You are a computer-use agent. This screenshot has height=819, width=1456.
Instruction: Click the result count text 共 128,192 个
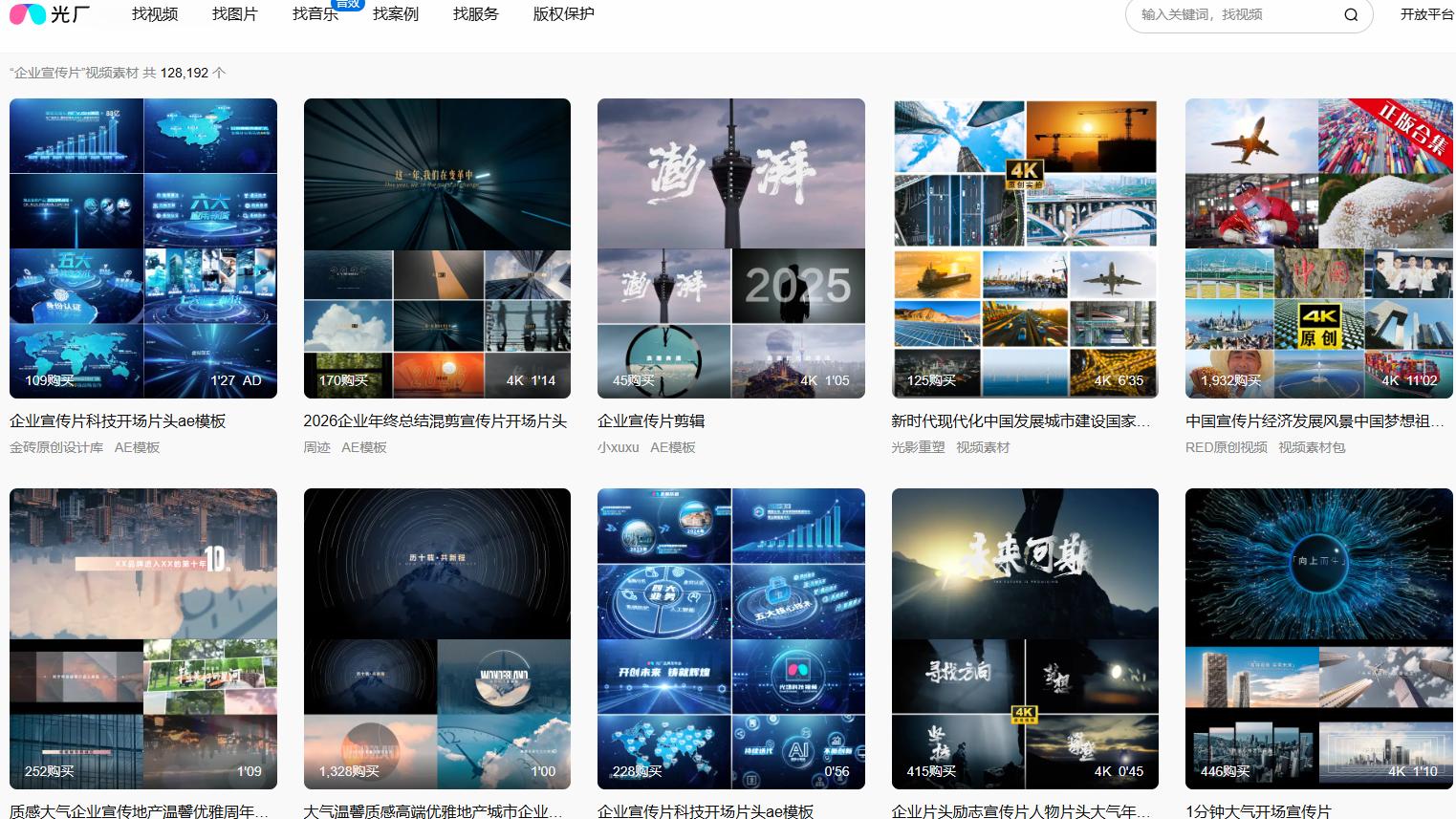coord(185,73)
